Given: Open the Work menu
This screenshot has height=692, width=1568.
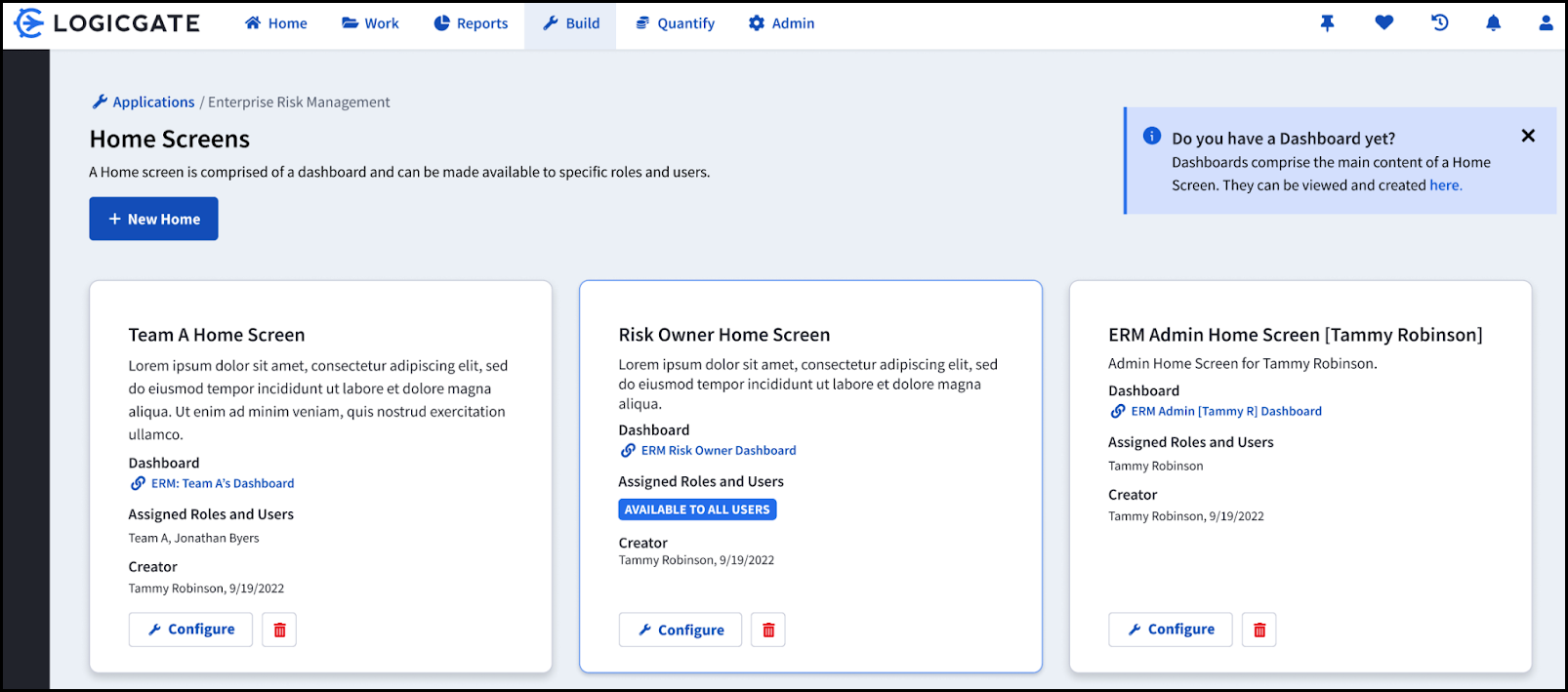Looking at the screenshot, I should pyautogui.click(x=370, y=23).
